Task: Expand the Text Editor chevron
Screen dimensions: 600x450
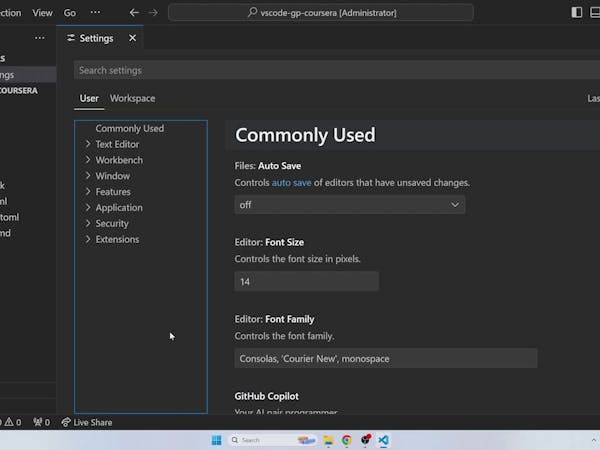Action: coord(88,144)
